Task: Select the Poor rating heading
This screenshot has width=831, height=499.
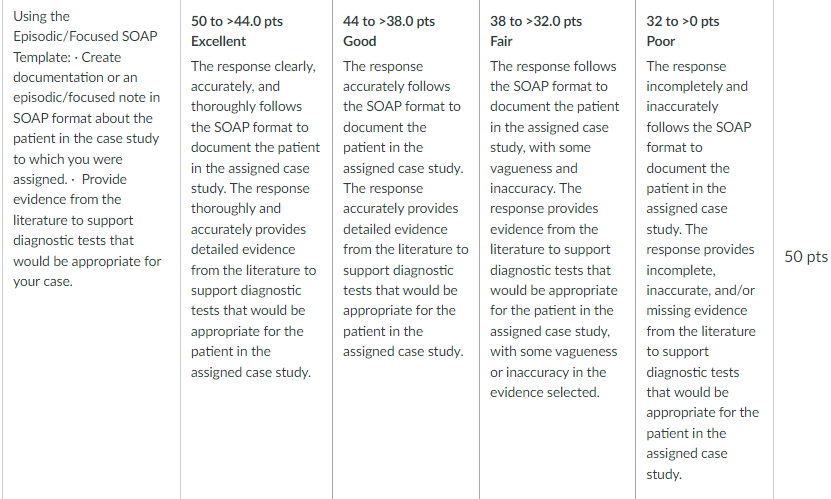Action: [660, 41]
